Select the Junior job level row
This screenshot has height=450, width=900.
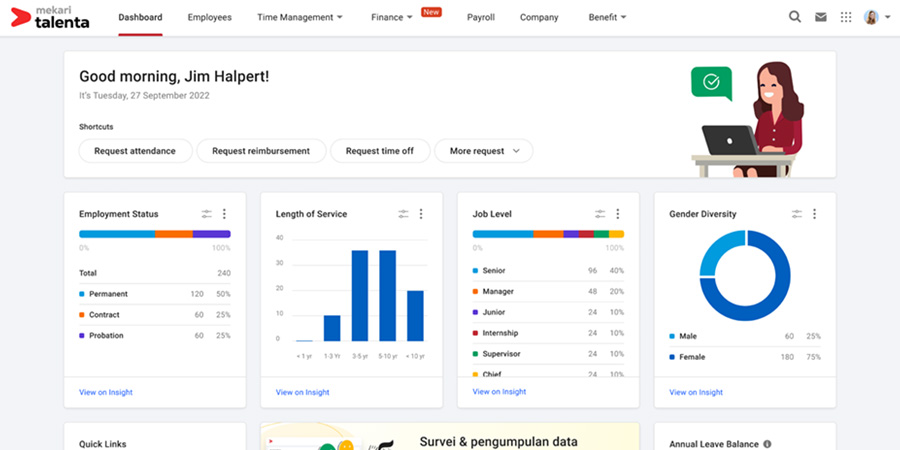tap(548, 312)
